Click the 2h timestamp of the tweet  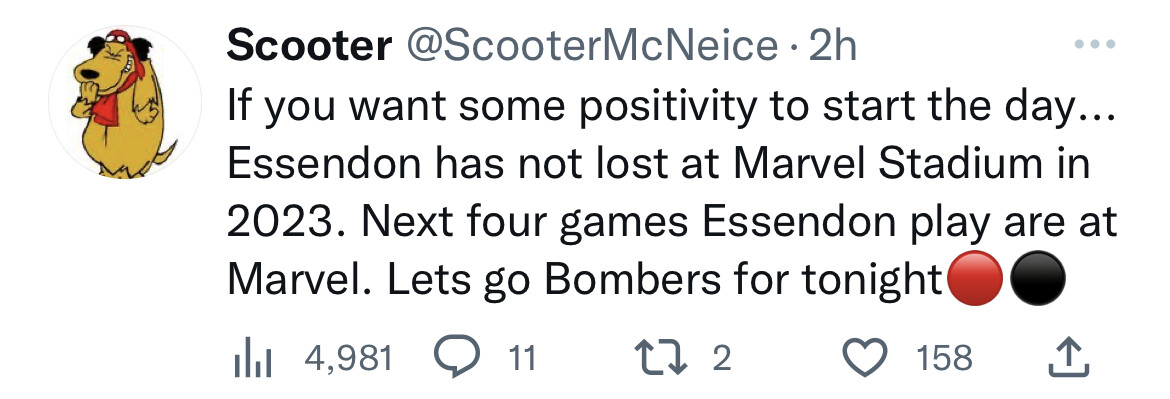coord(833,46)
